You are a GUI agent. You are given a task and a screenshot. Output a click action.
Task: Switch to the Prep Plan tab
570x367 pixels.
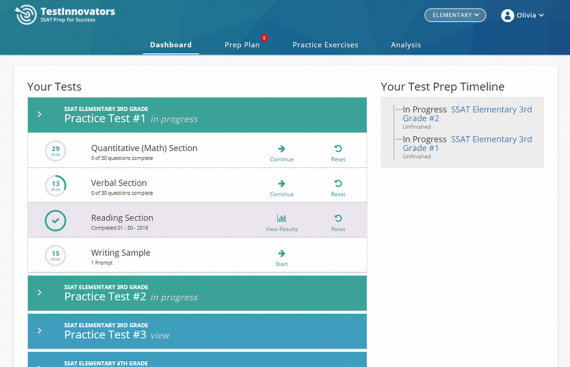[x=242, y=45]
